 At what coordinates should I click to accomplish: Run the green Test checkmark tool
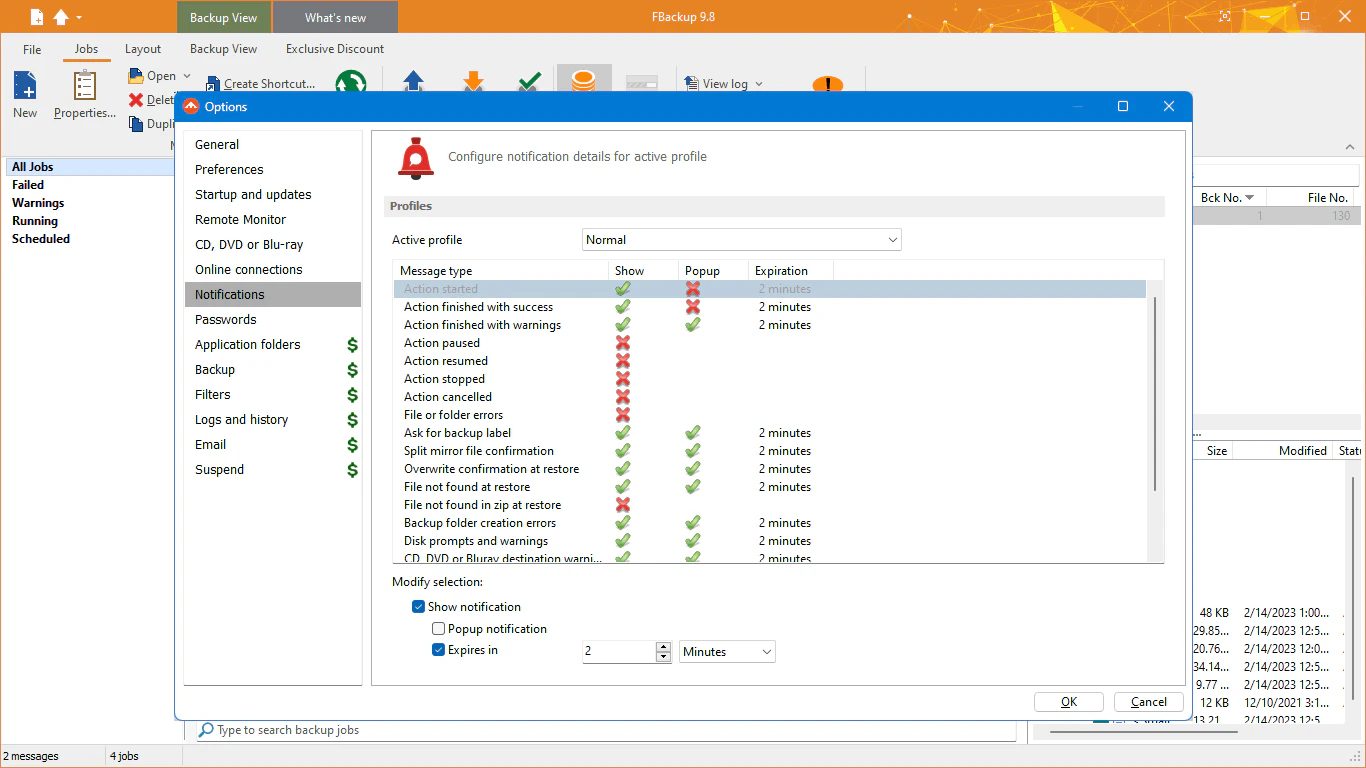click(x=529, y=80)
